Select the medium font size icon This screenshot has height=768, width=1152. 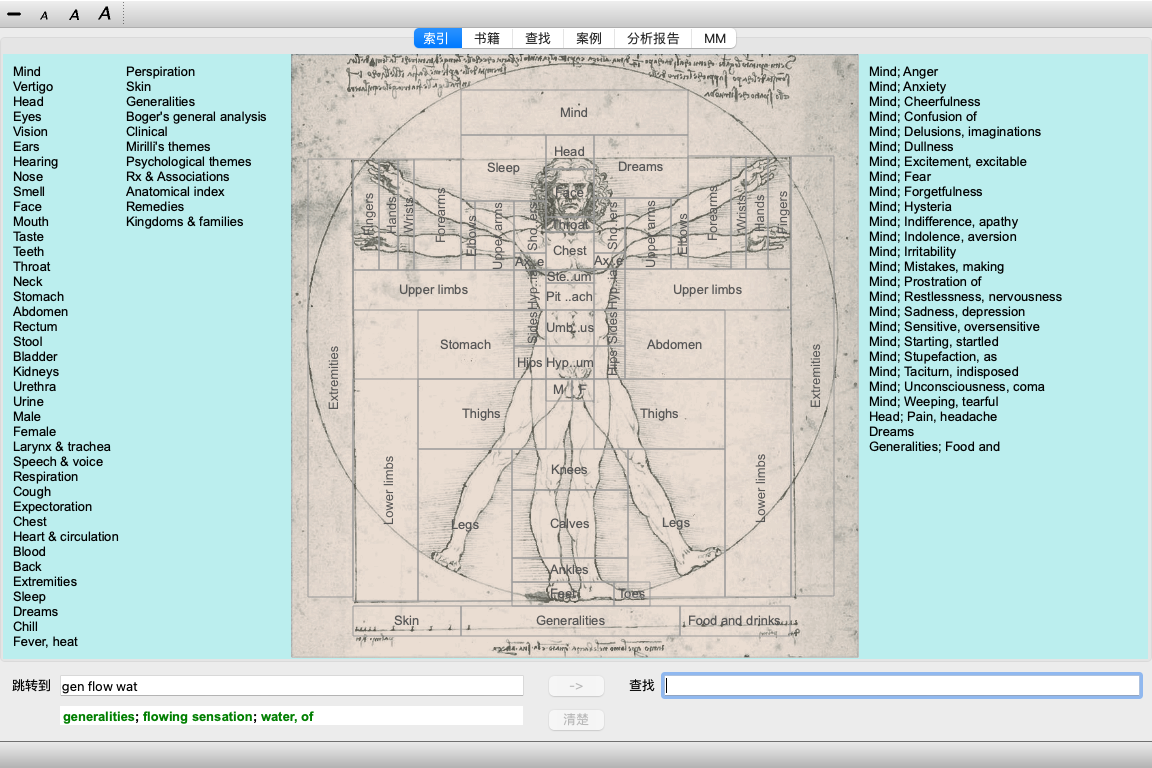click(x=74, y=15)
